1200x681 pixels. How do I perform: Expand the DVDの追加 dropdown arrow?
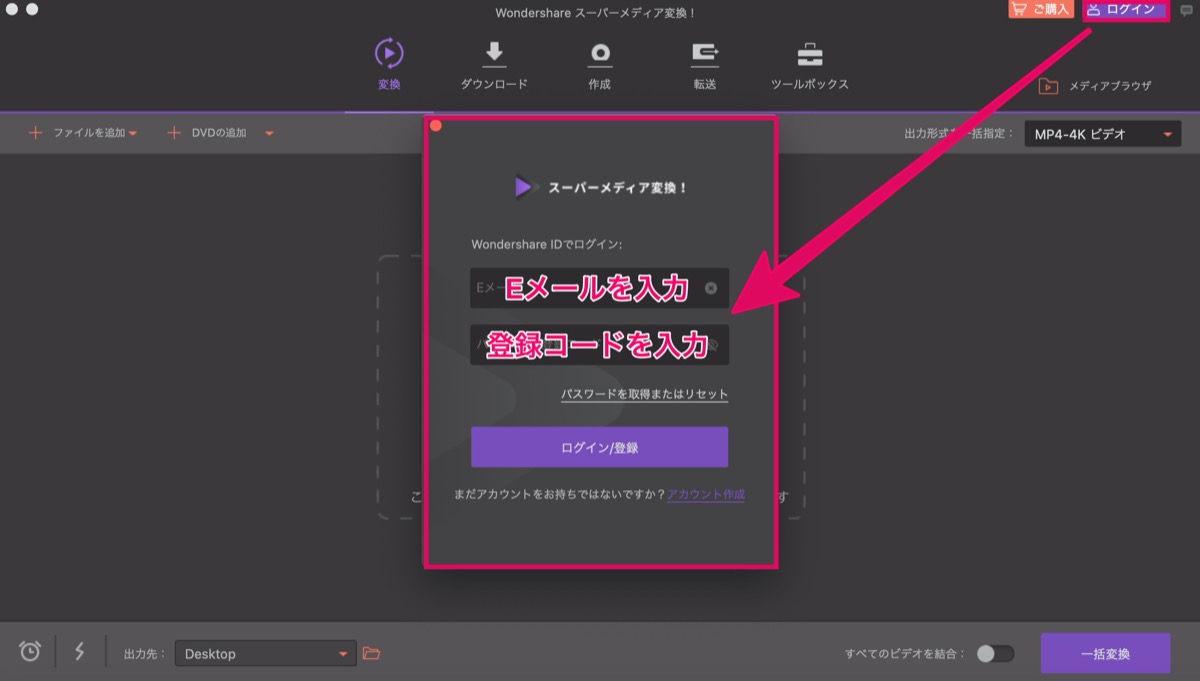pyautogui.click(x=269, y=133)
